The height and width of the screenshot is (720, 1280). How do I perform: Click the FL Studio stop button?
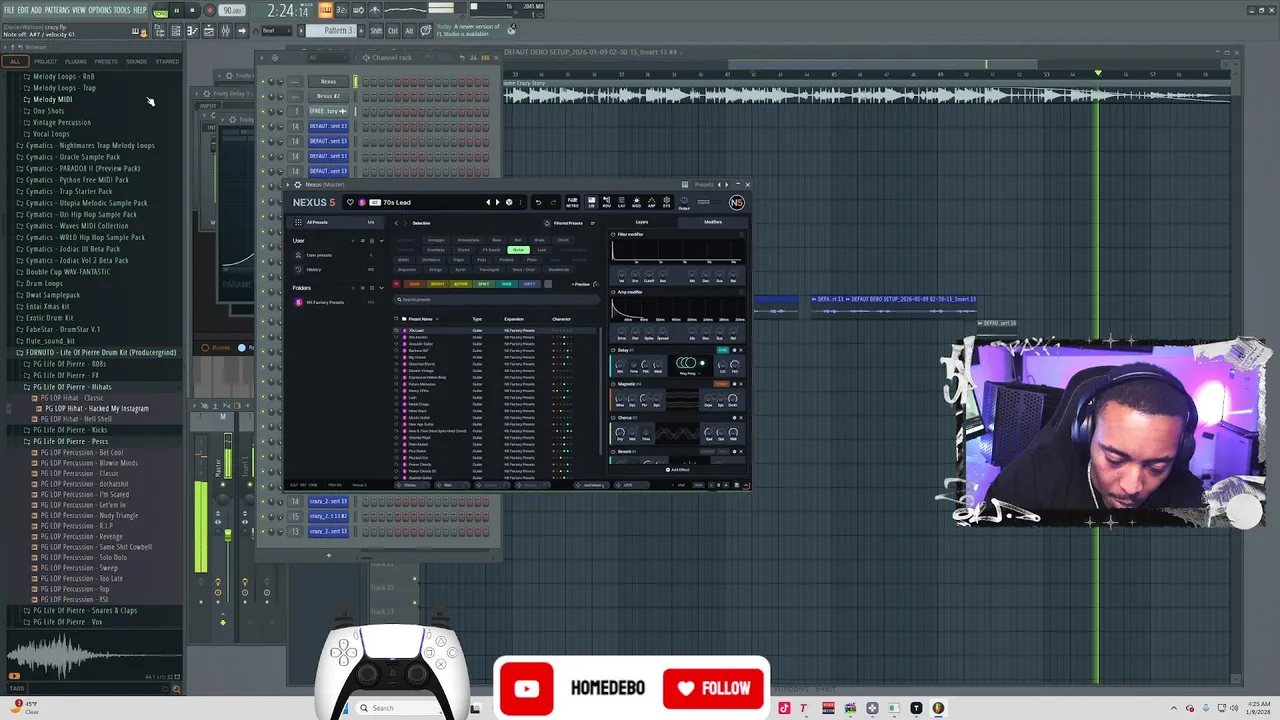coord(193,10)
